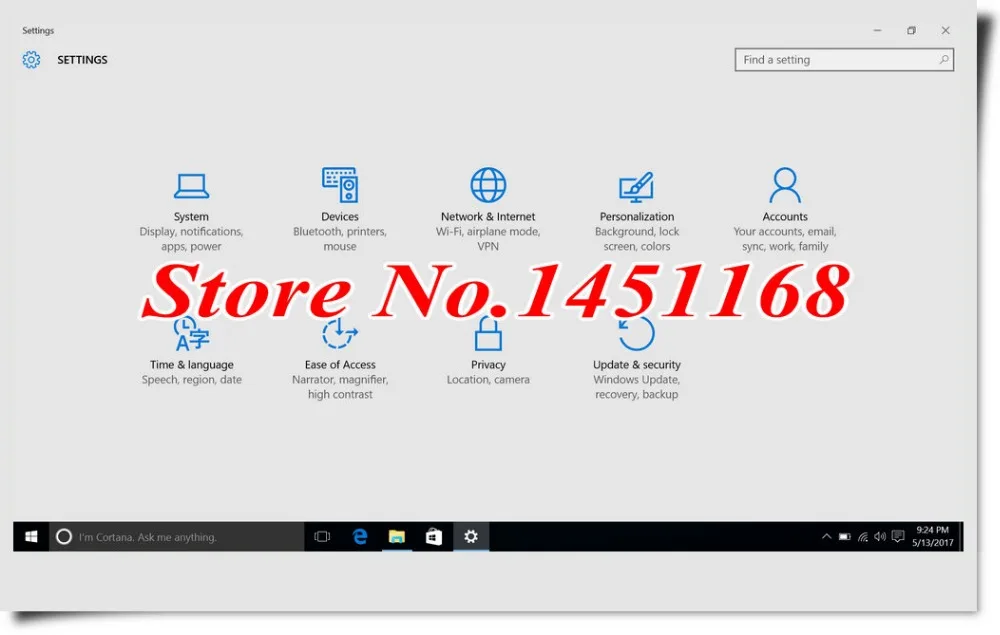1000x635 pixels.
Task: Click the 'Display, notifications, apps, power' description
Action: coord(191,239)
